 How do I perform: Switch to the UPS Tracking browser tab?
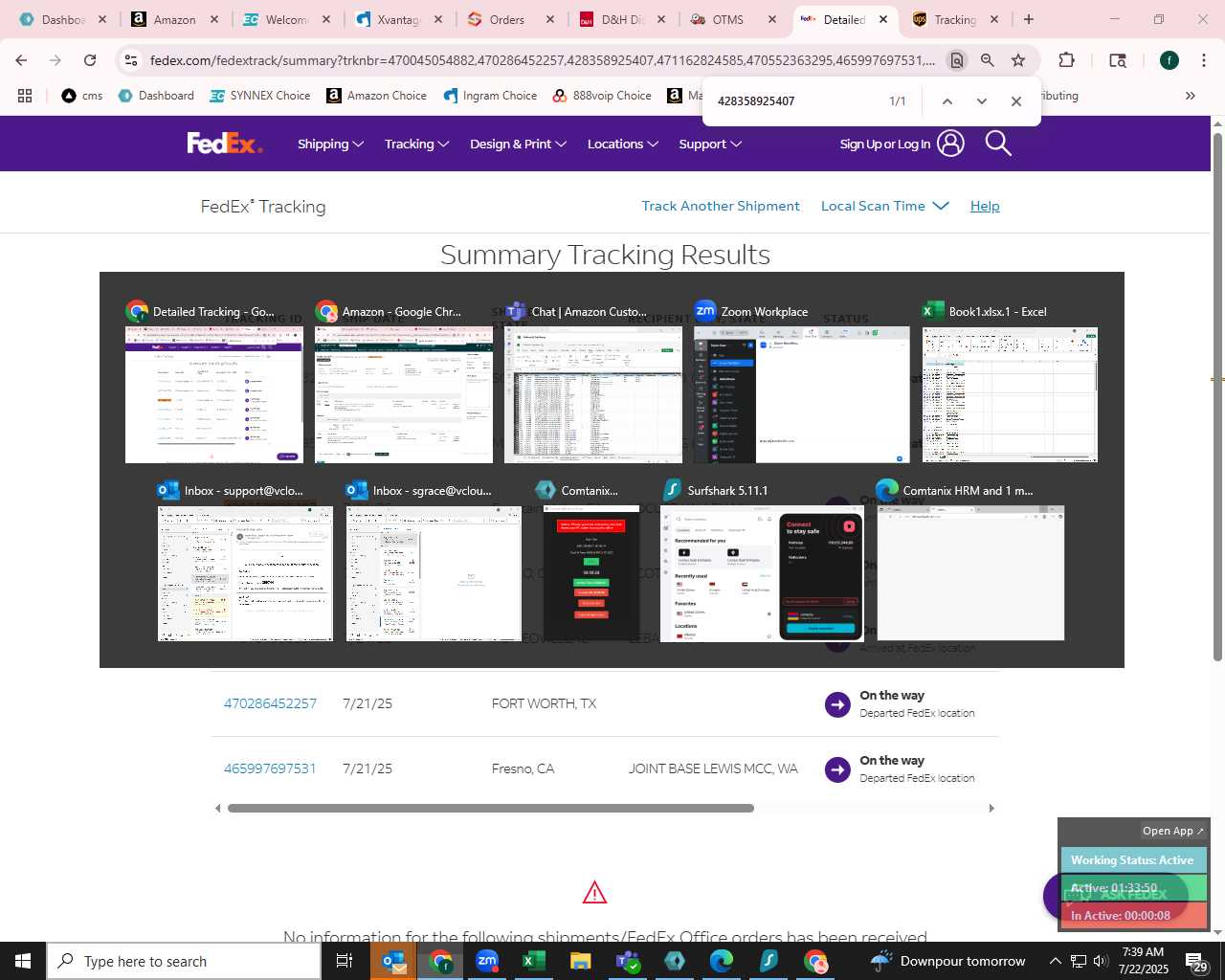956,19
